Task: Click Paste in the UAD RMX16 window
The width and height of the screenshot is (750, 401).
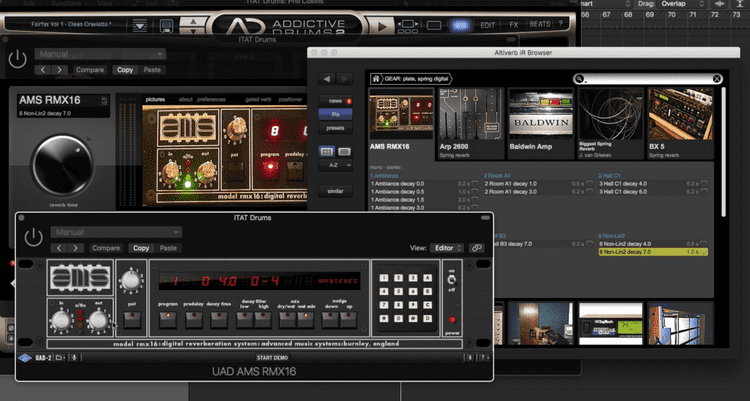Action: (168, 248)
